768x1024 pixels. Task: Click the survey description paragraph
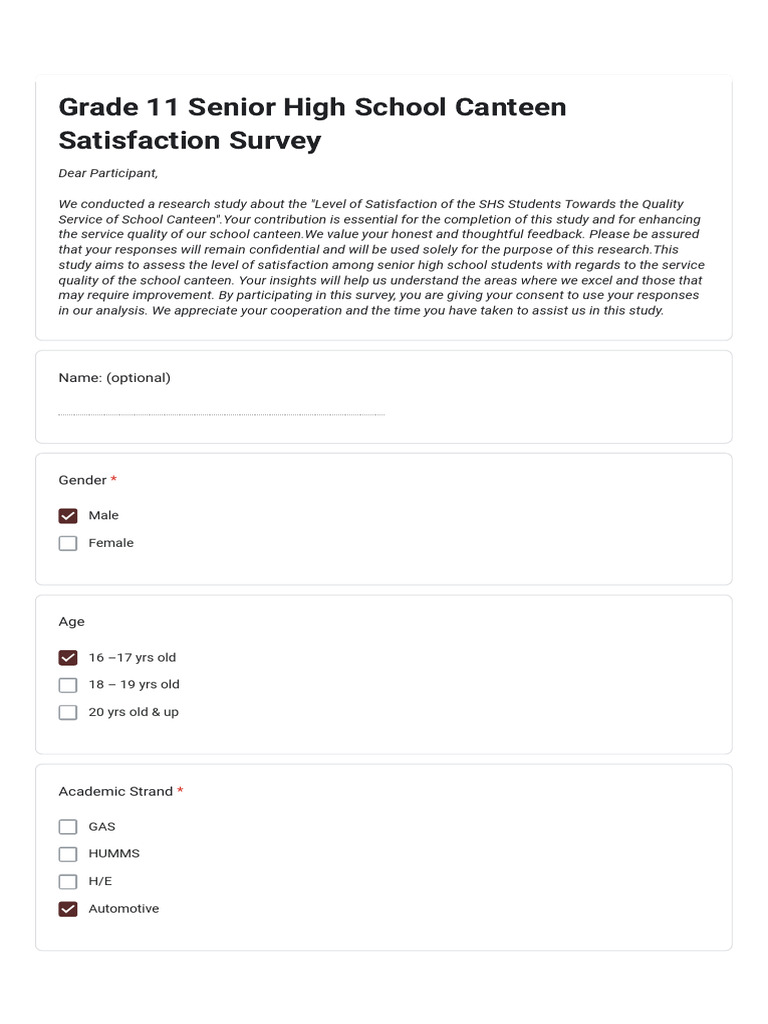click(380, 257)
